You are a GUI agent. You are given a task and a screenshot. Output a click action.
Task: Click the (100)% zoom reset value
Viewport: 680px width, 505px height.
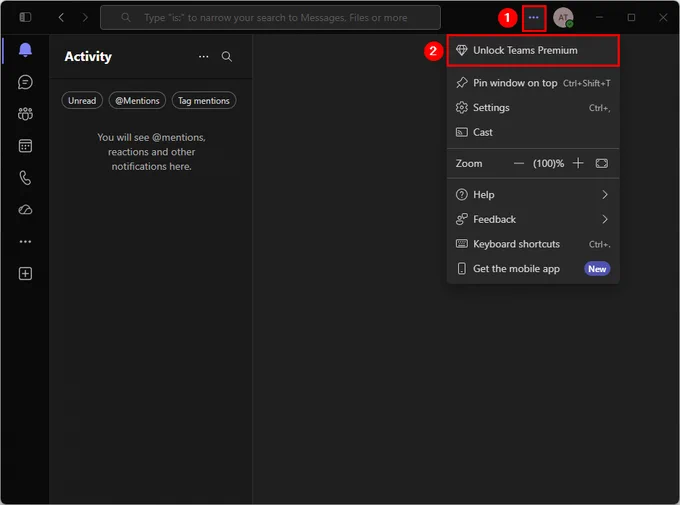click(548, 164)
